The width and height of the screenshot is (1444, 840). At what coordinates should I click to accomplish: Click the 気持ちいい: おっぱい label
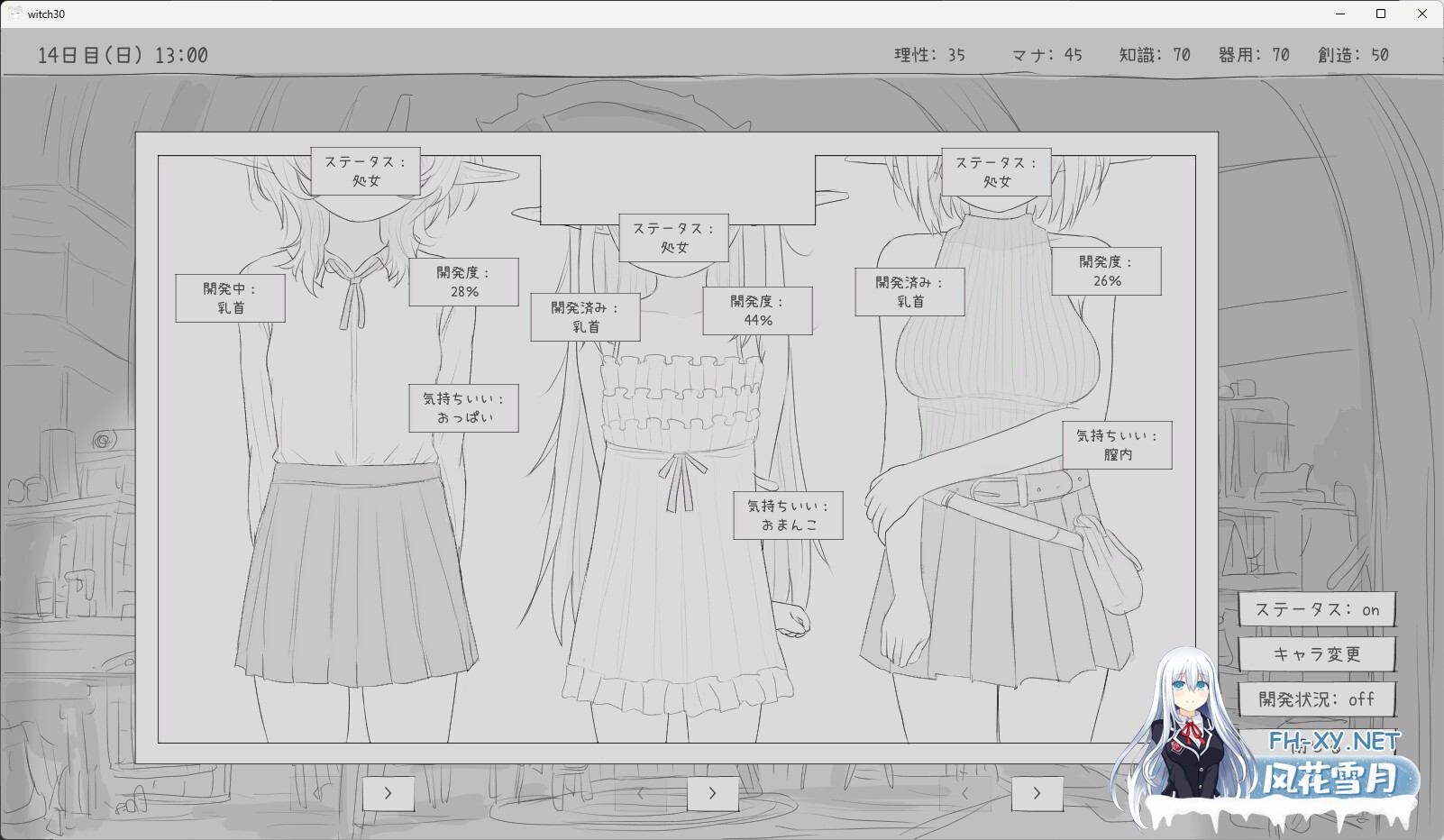point(462,409)
